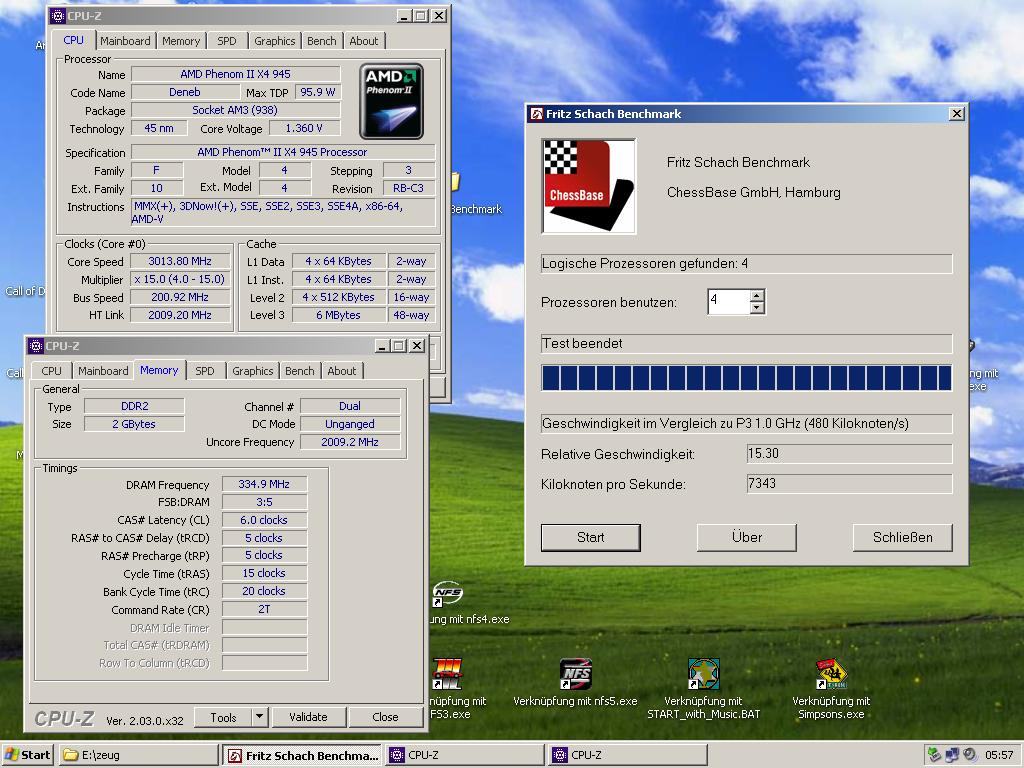The width and height of the screenshot is (1024, 768).
Task: Click the Core Voltage value 1.360 V
Action: [x=304, y=129]
